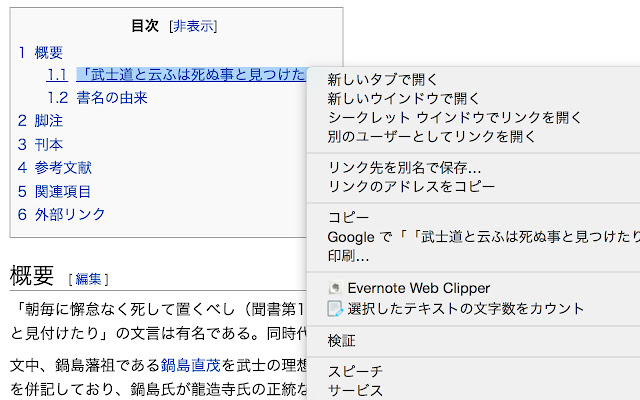Screen dimensions: 640x400
Task: Open link in incognito window (シークレット ウインドウ)
Action: pos(455,117)
